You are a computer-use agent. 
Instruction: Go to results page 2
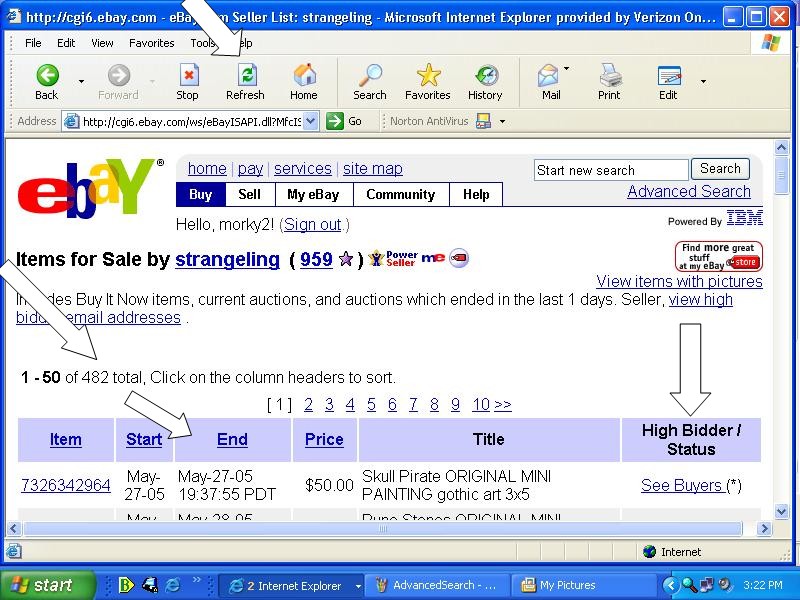308,405
